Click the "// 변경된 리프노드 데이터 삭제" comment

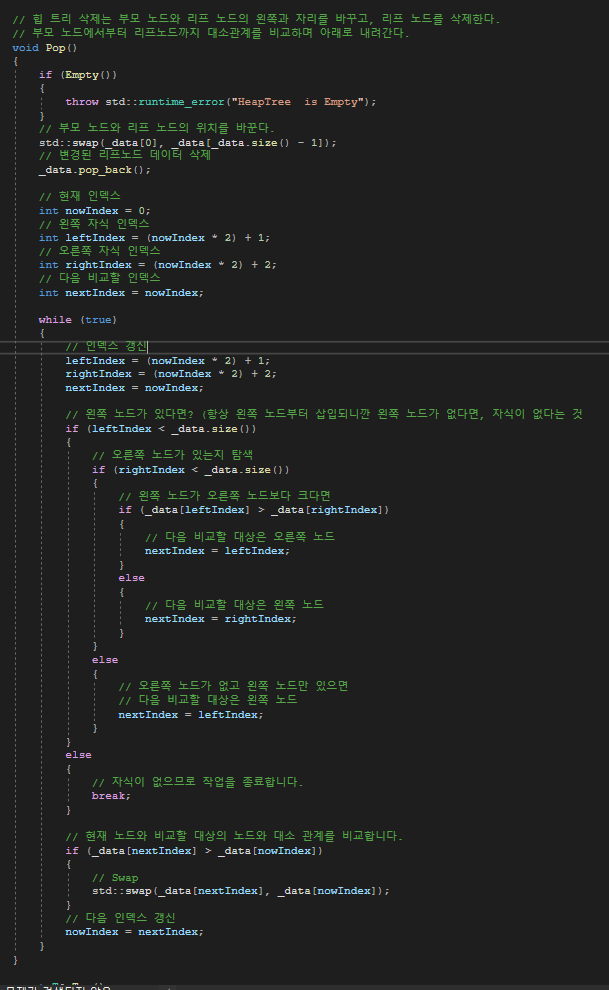pos(124,155)
